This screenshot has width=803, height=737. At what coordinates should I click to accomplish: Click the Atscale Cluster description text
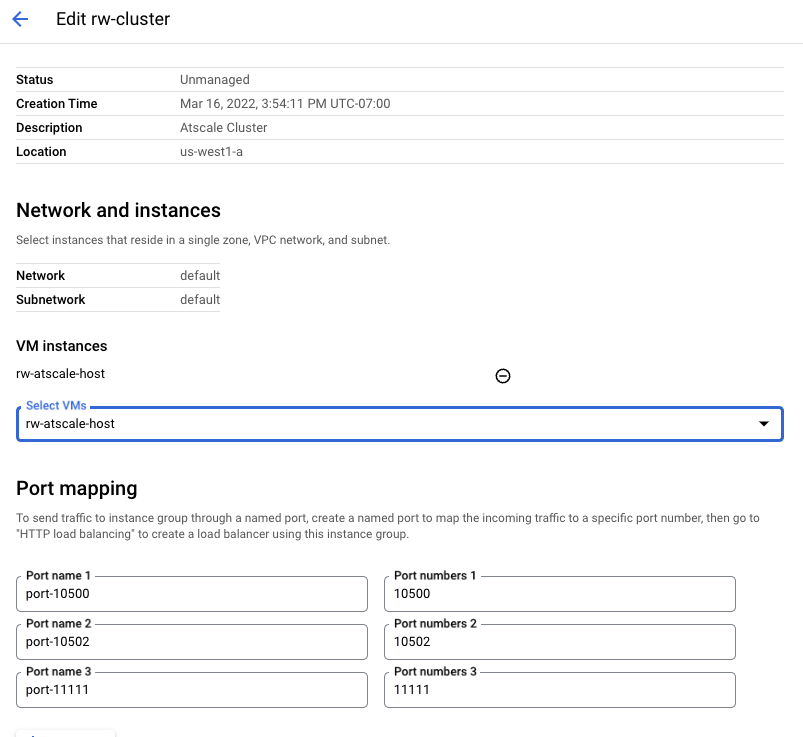[223, 128]
